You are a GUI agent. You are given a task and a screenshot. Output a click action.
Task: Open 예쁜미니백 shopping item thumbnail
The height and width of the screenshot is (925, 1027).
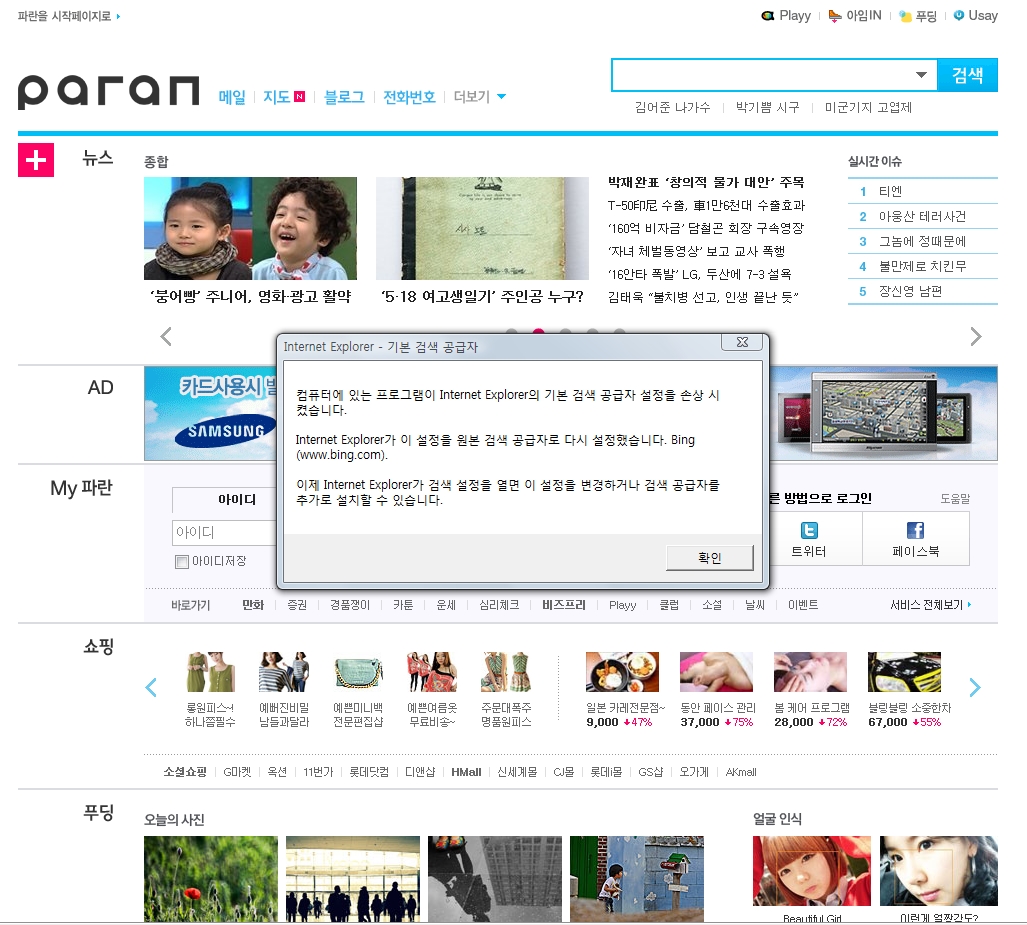(358, 672)
